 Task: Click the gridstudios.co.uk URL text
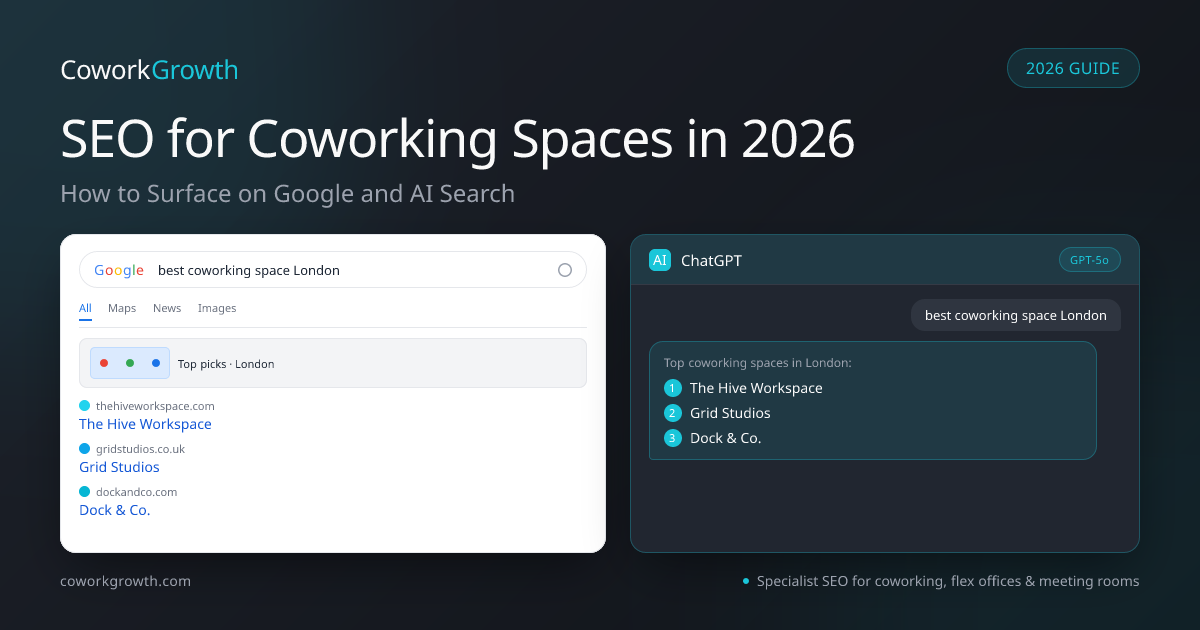(140, 449)
